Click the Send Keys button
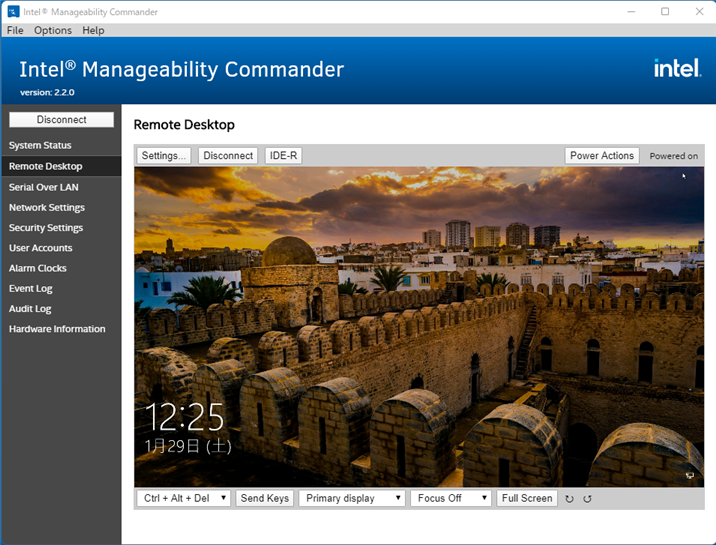The image size is (716, 545). pos(264,498)
